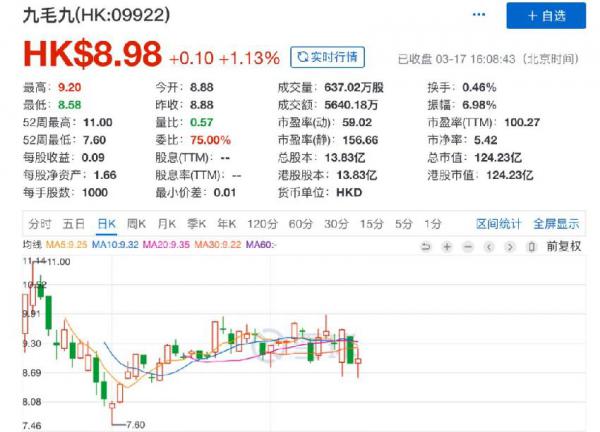
Task: Click the 52周最高 value 11.00
Action: click(x=98, y=122)
